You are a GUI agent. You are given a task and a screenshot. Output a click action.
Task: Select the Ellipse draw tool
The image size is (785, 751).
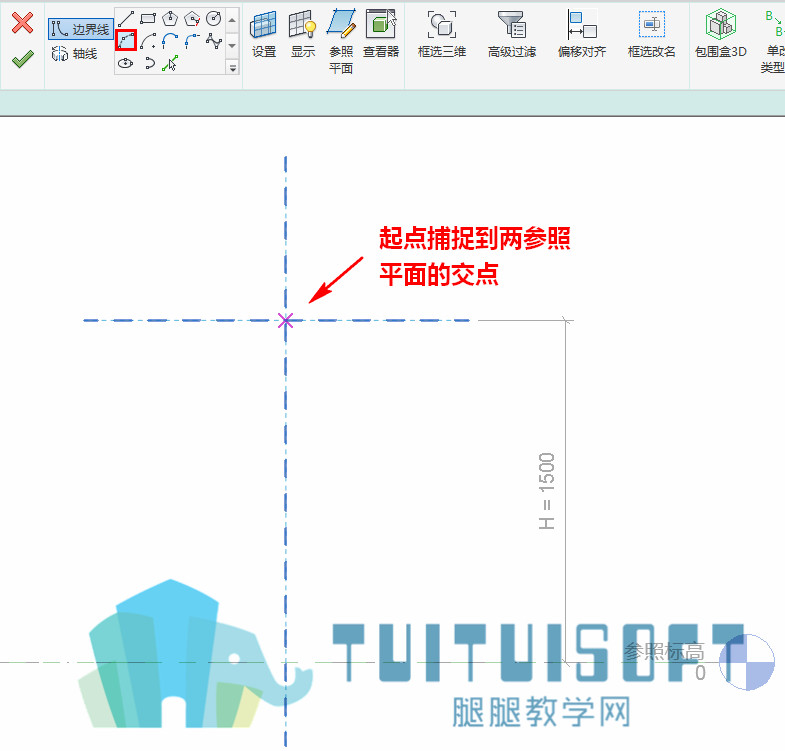click(x=126, y=63)
